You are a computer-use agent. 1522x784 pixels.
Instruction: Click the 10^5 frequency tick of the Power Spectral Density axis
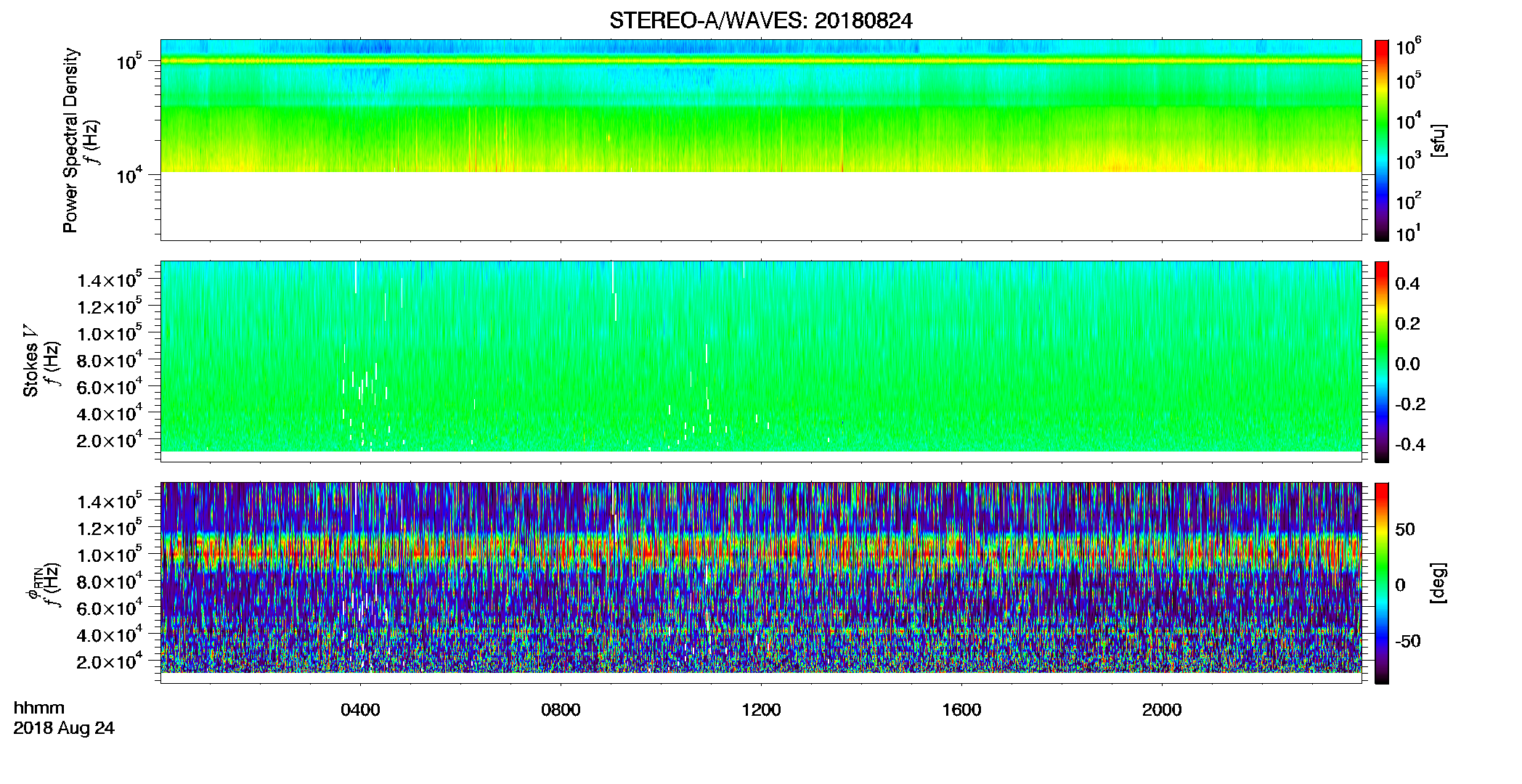(x=129, y=61)
